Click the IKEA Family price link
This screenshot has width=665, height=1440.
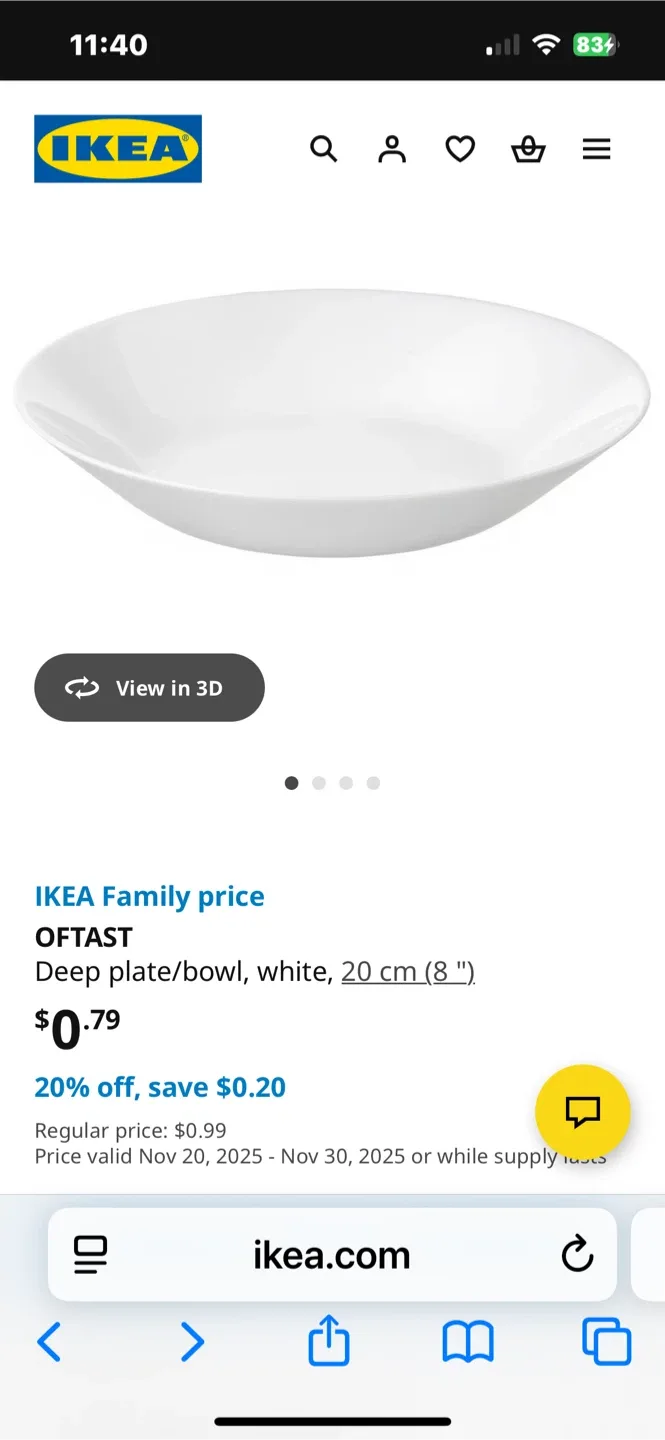pyautogui.click(x=149, y=895)
